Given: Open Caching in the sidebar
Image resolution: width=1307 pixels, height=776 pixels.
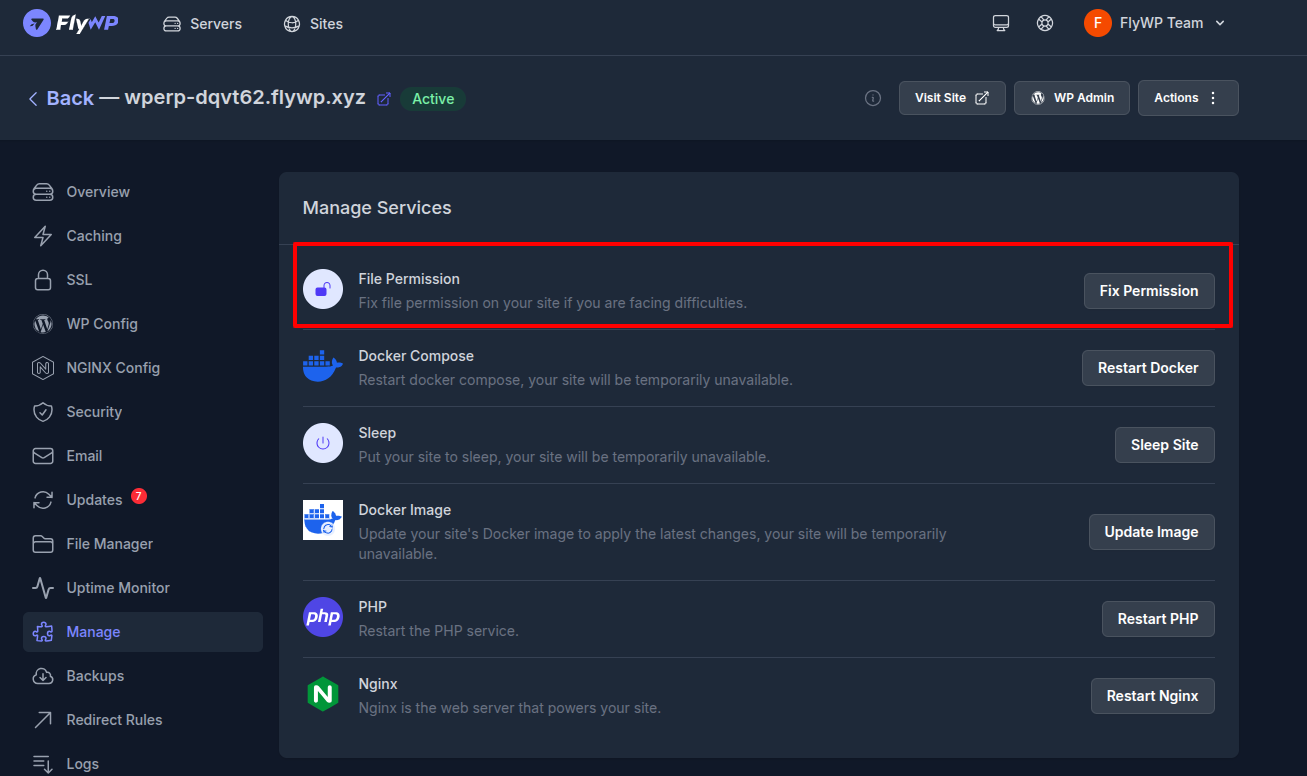Looking at the screenshot, I should tap(143, 236).
